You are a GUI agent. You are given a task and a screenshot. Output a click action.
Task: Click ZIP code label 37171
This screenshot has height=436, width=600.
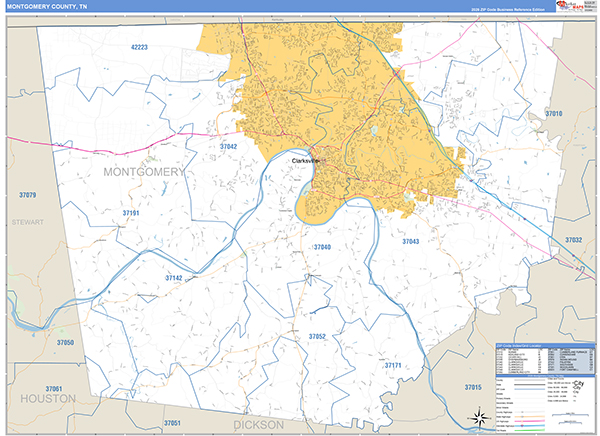[x=393, y=365]
